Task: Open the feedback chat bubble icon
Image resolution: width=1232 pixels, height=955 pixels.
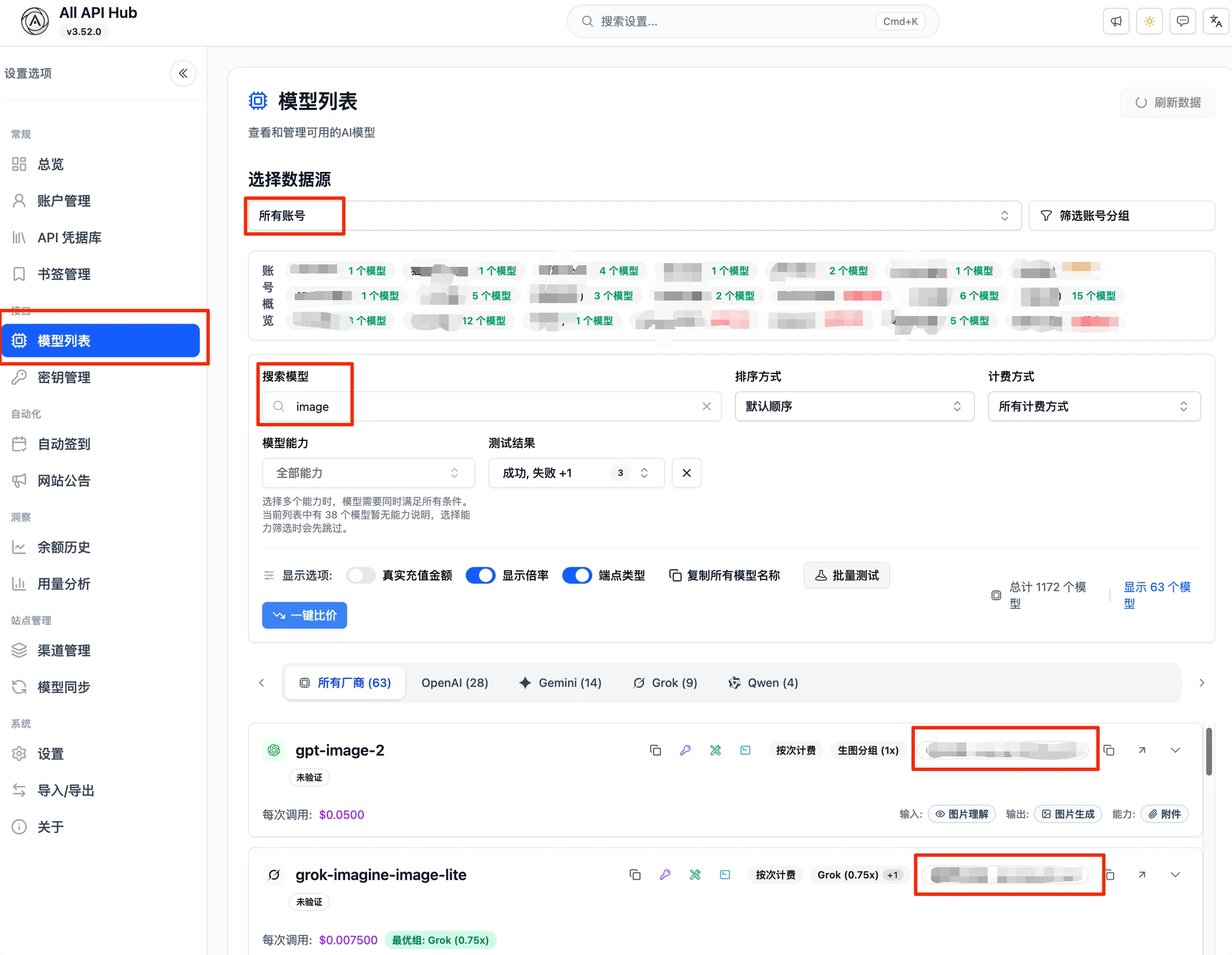Action: [x=1183, y=21]
